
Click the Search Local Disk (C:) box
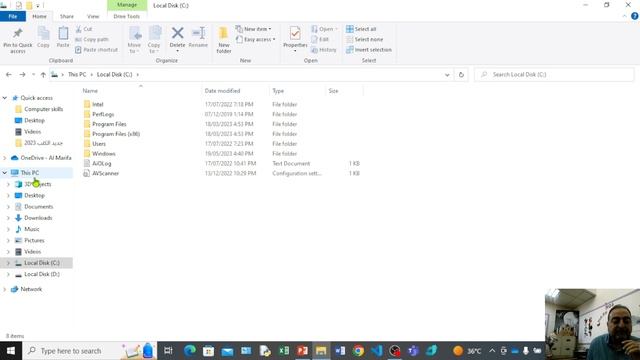(x=554, y=75)
